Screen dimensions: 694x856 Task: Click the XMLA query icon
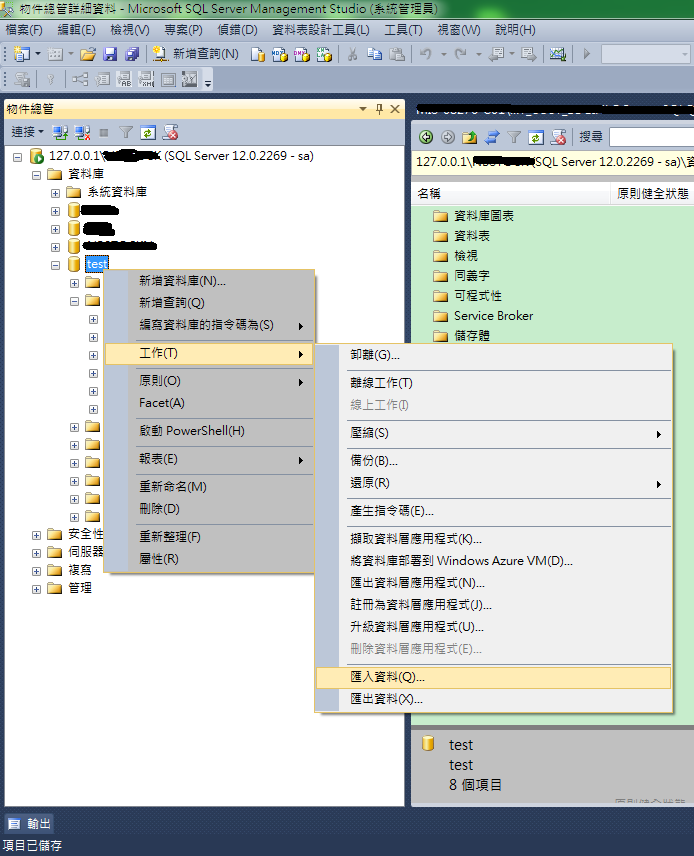[x=324, y=54]
